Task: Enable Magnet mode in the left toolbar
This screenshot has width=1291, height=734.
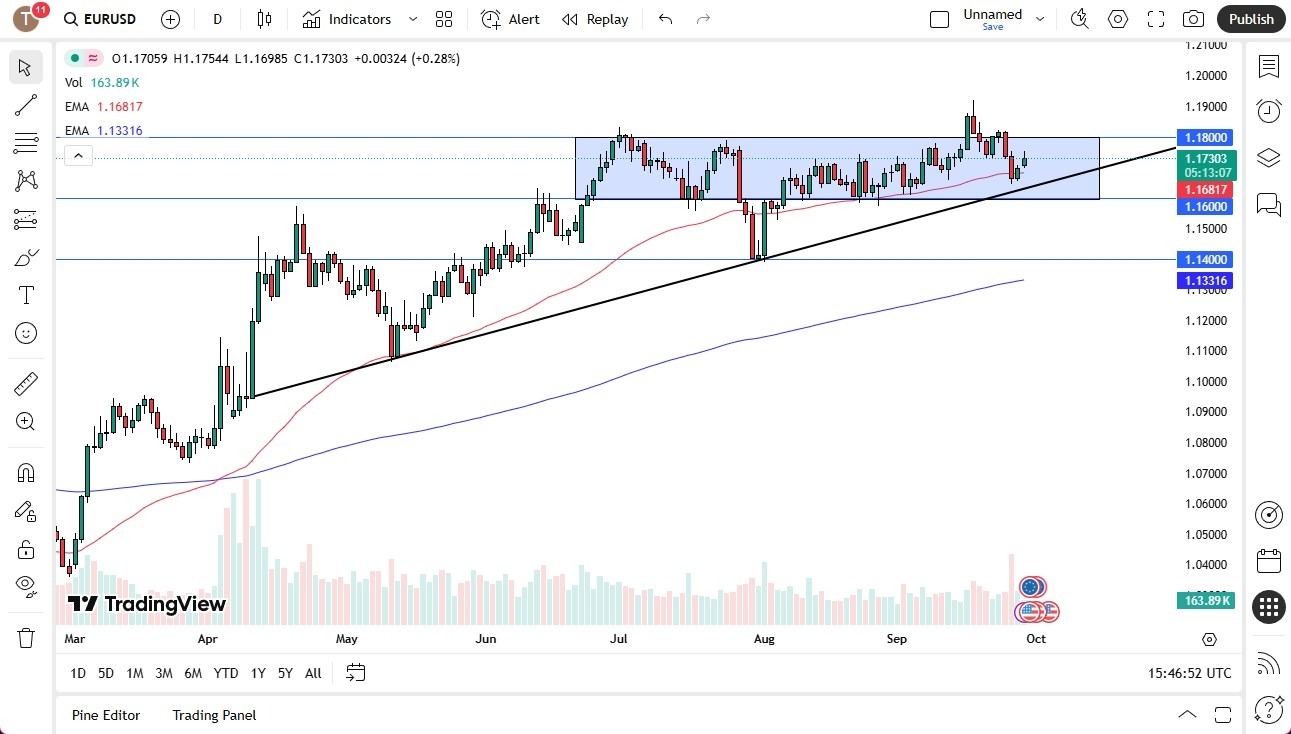Action: 26,472
